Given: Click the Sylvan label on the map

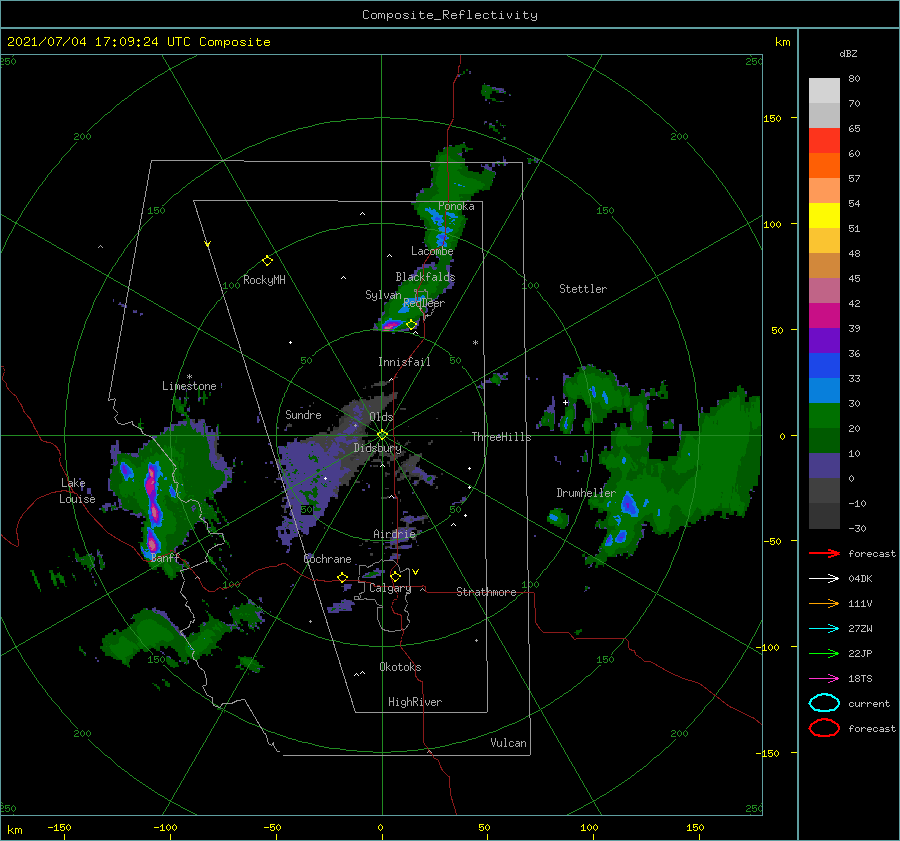Looking at the screenshot, I should tap(383, 295).
